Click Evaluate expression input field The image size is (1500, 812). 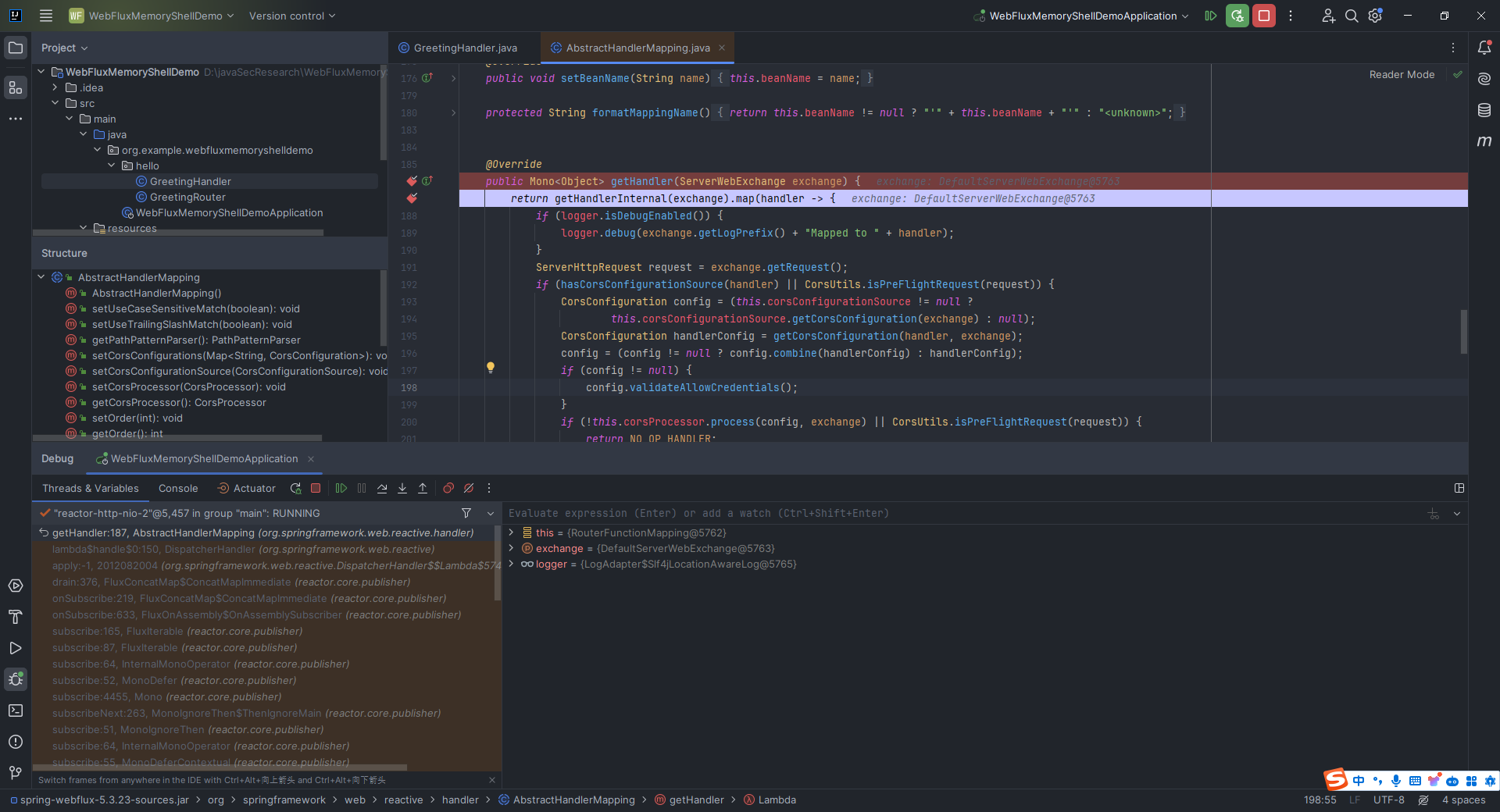click(965, 513)
